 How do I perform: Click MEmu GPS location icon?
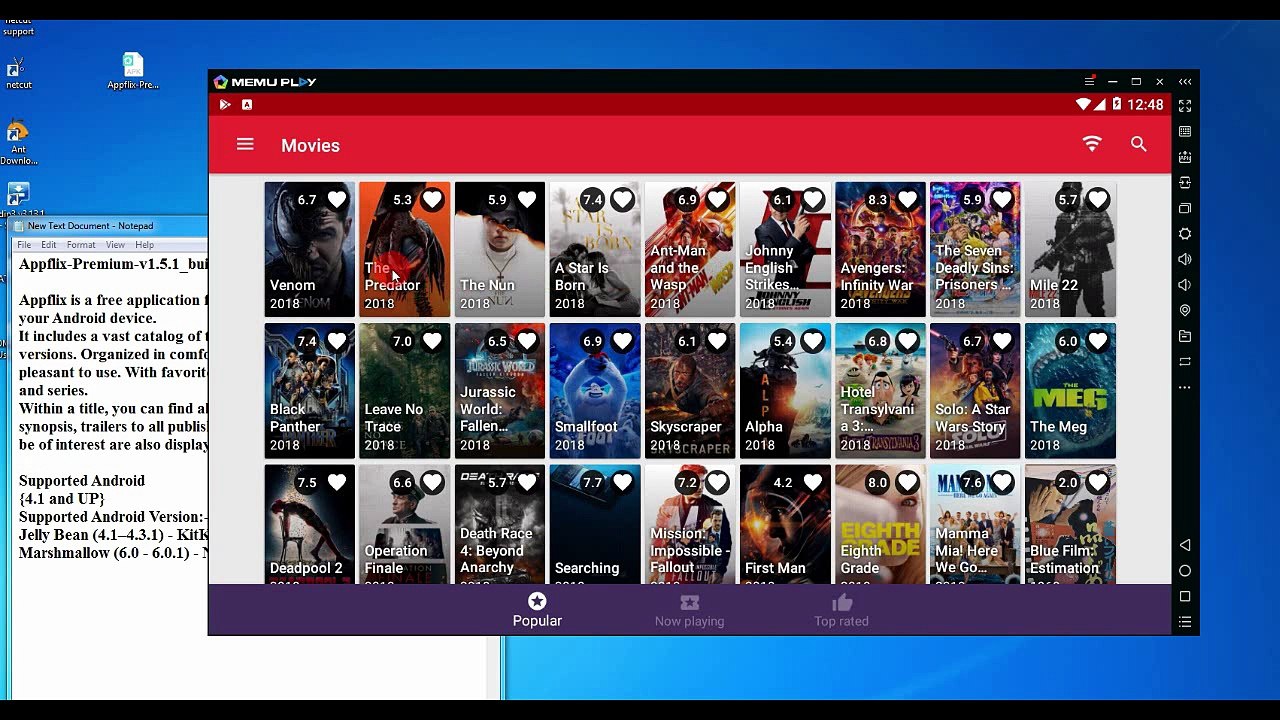click(1185, 311)
